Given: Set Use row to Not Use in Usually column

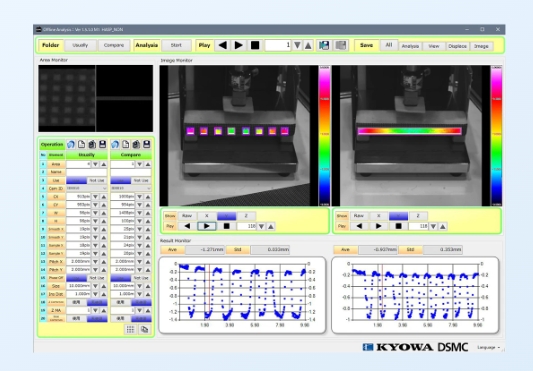Looking at the screenshot, I should pyautogui.click(x=97, y=180).
